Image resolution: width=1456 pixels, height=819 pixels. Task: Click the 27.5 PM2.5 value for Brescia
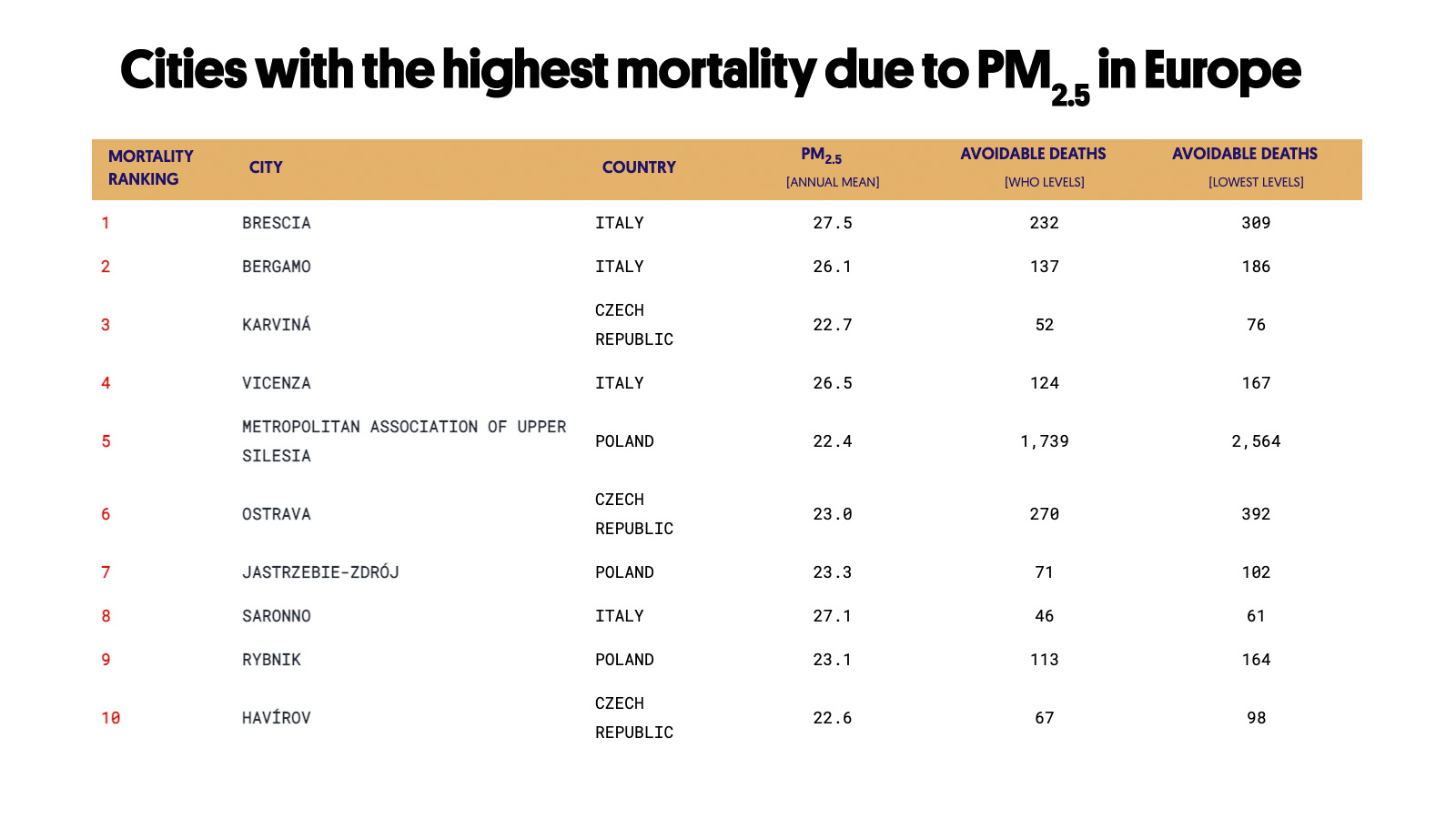click(832, 223)
